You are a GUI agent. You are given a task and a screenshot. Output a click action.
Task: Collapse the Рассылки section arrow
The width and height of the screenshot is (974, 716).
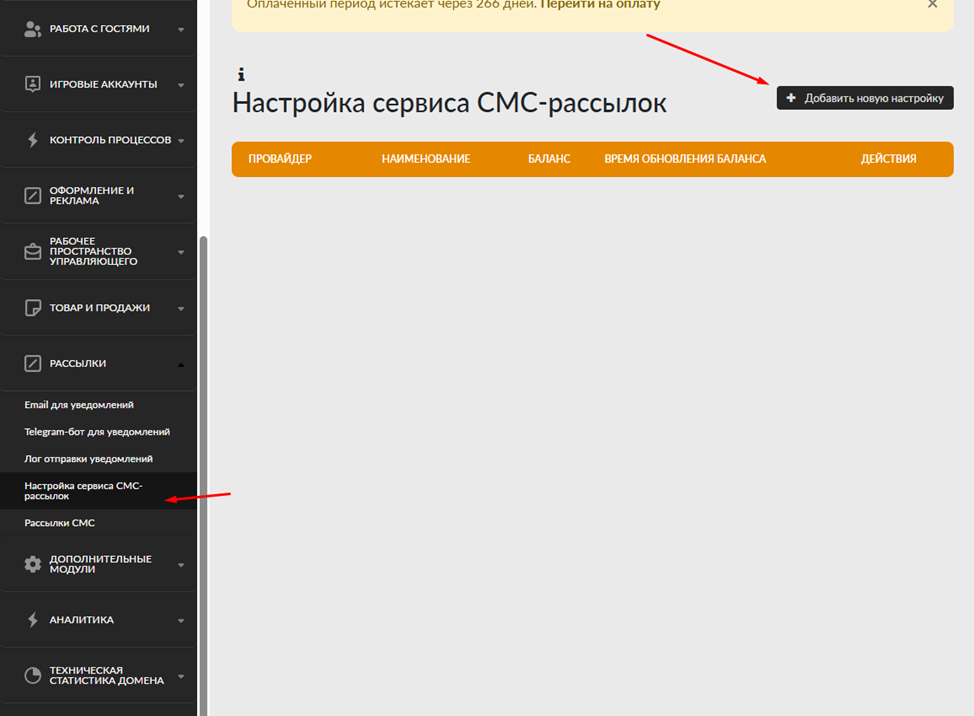point(181,364)
